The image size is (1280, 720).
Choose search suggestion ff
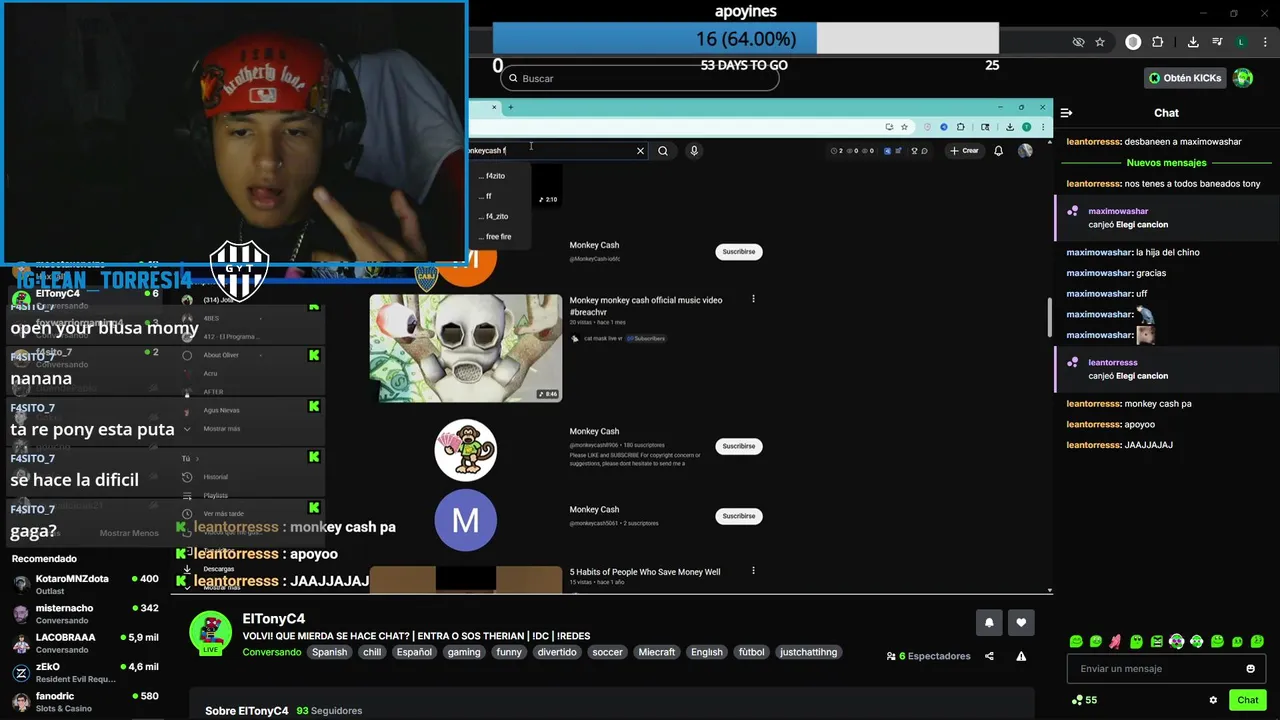[x=497, y=196]
